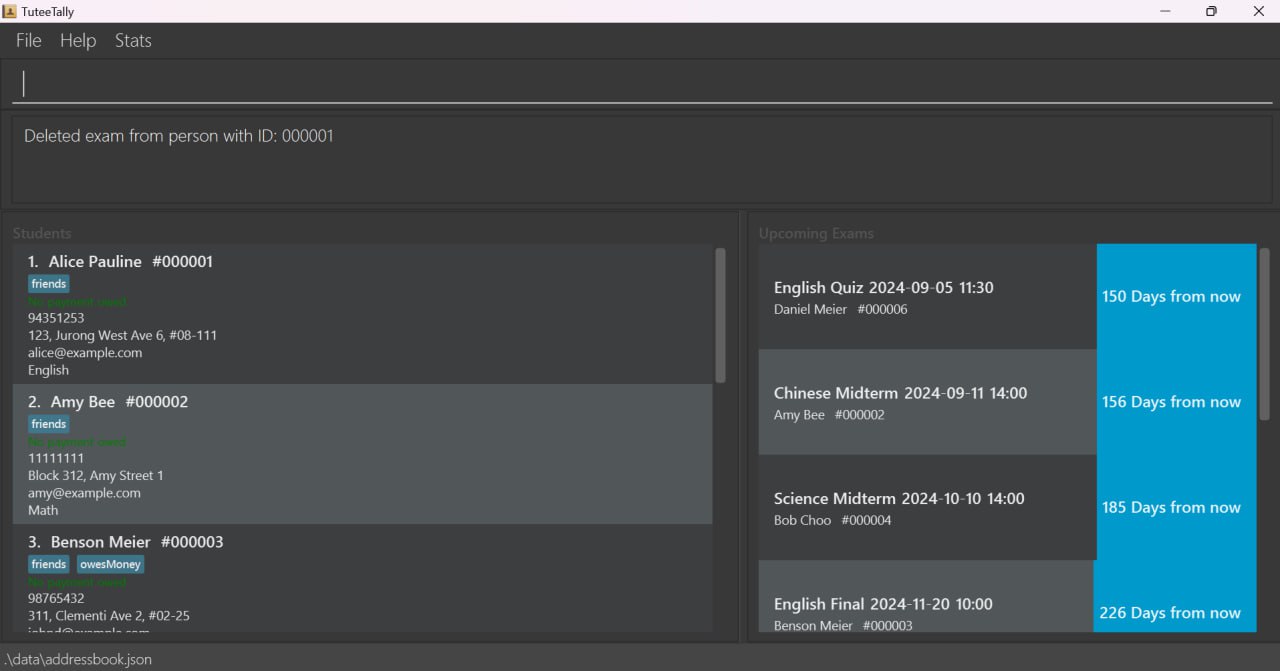Open the Stats menu

133,41
